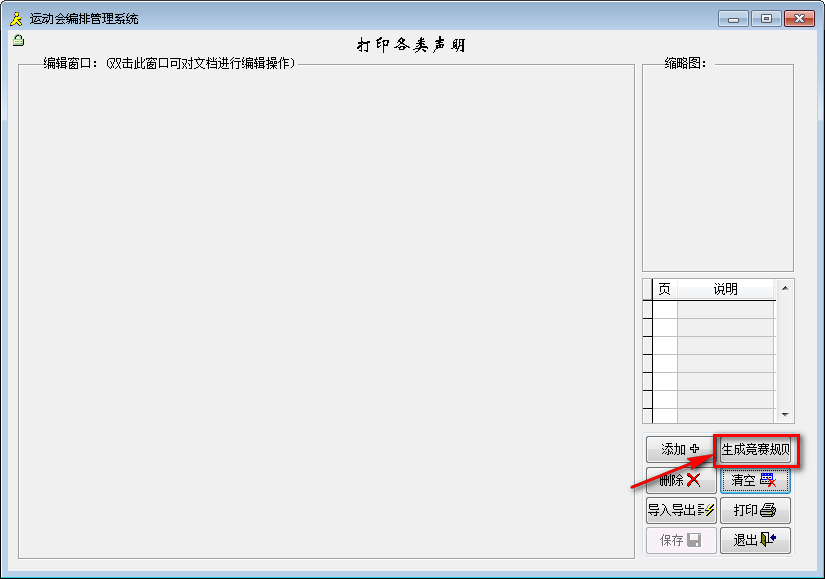Minimize the 运动会编排管理系统 window

click(x=734, y=18)
